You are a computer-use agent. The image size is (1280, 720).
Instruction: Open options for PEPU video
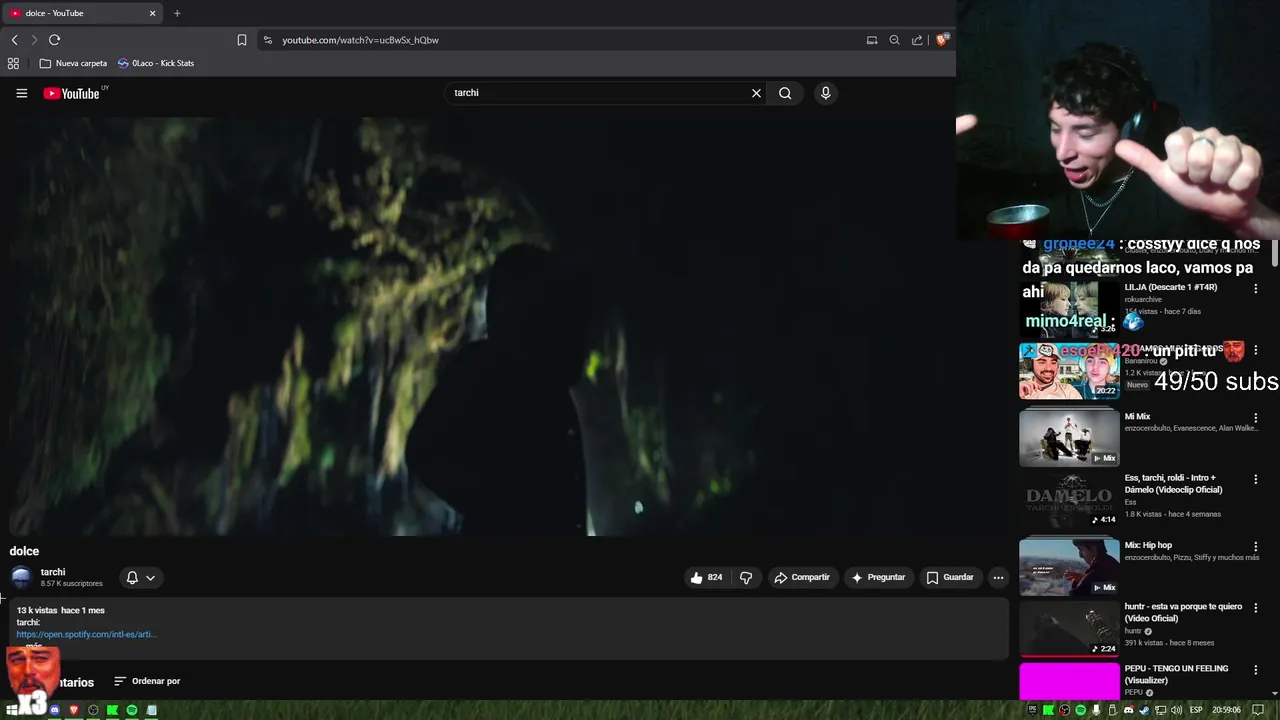(1256, 669)
